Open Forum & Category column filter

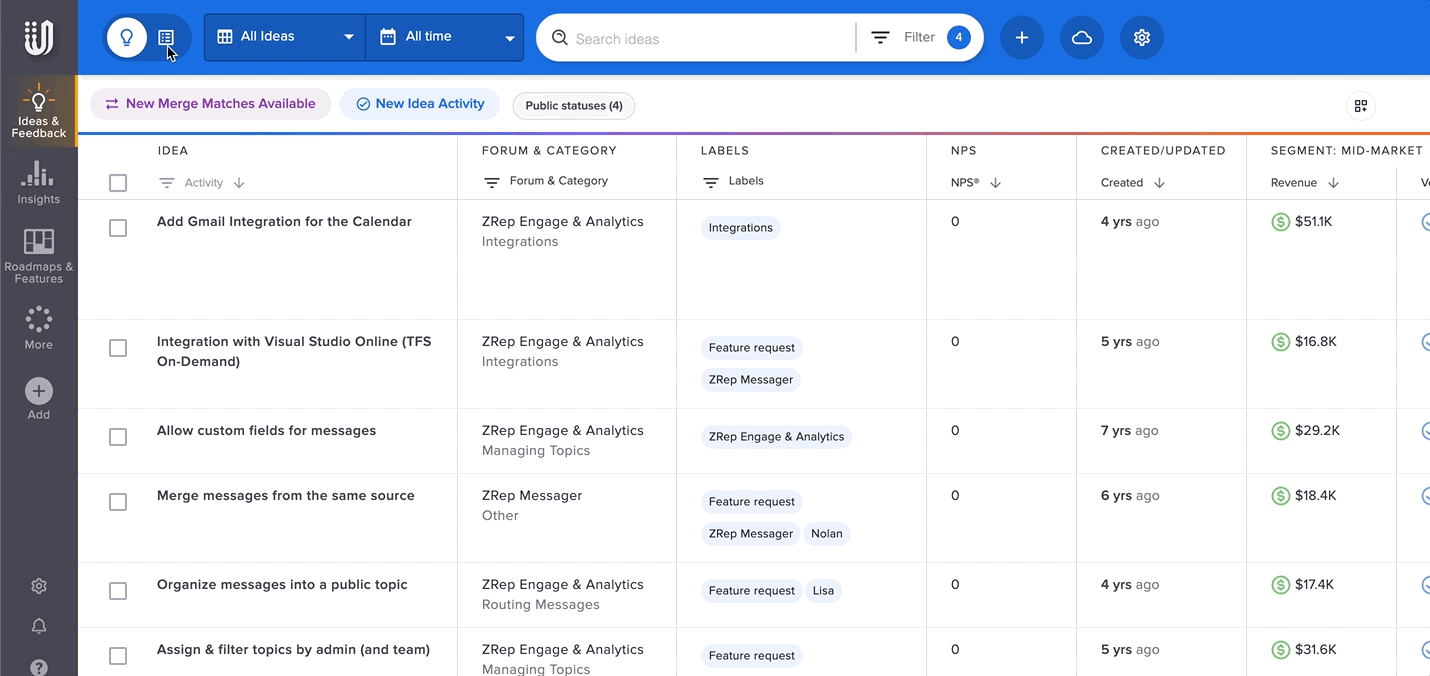pos(546,182)
